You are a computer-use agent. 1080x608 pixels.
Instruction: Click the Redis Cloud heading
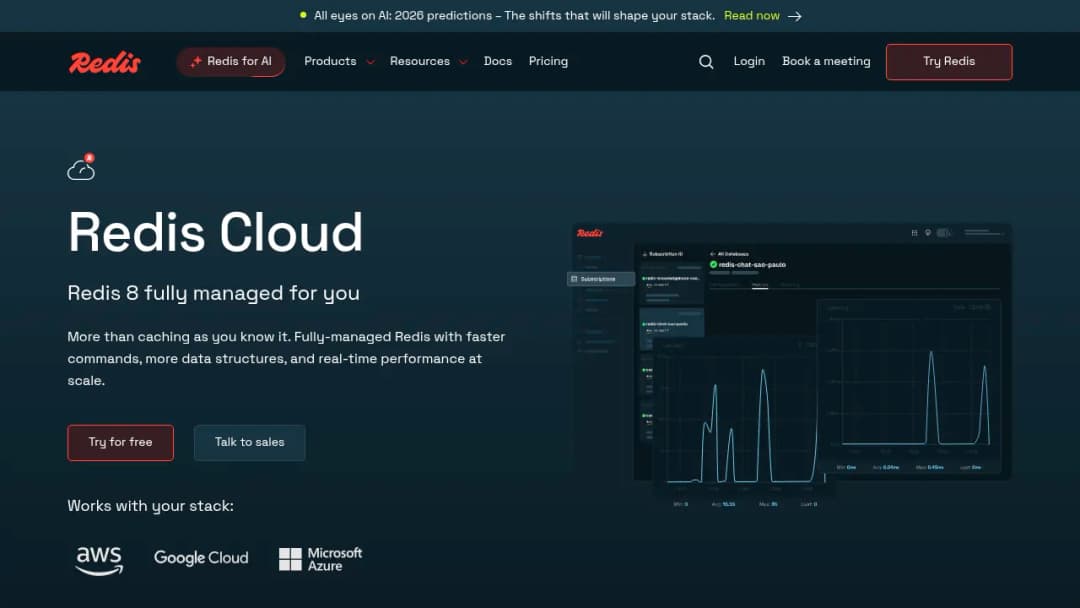point(215,232)
